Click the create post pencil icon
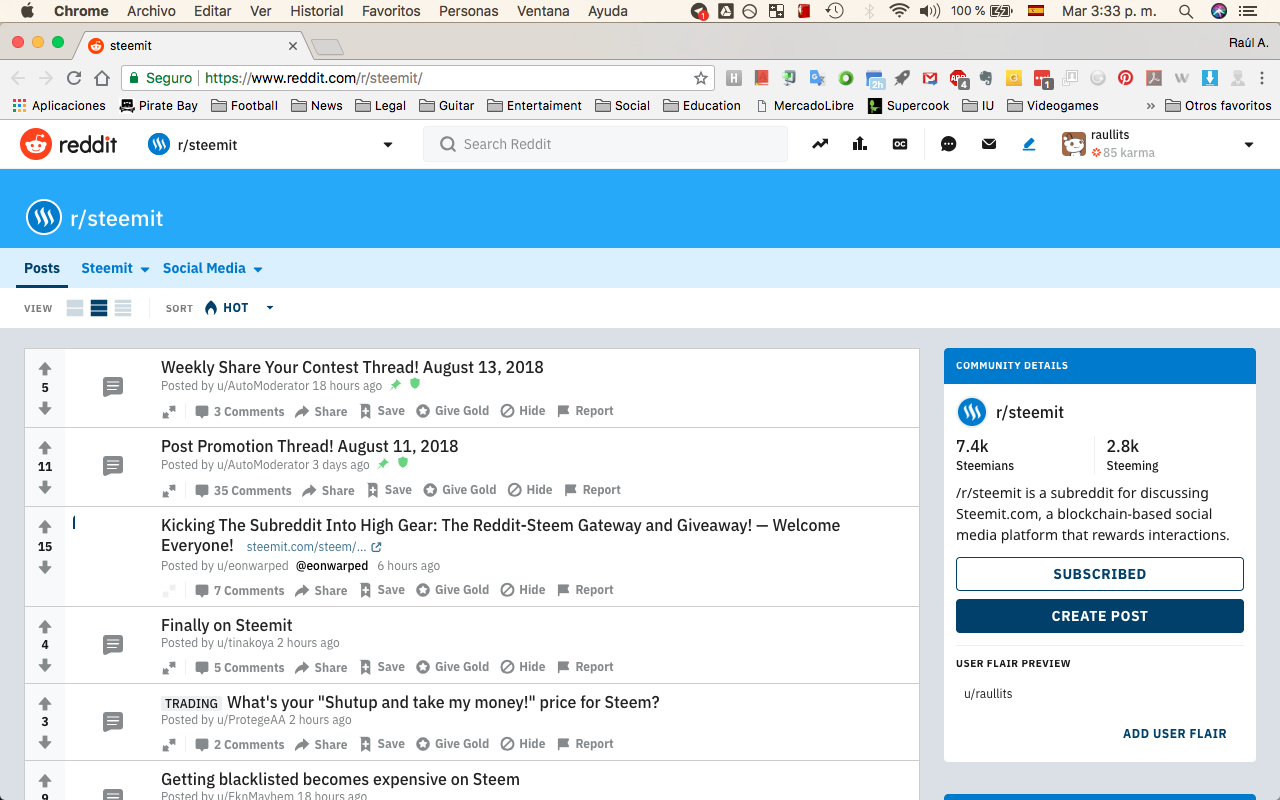1280x800 pixels. point(1029,144)
